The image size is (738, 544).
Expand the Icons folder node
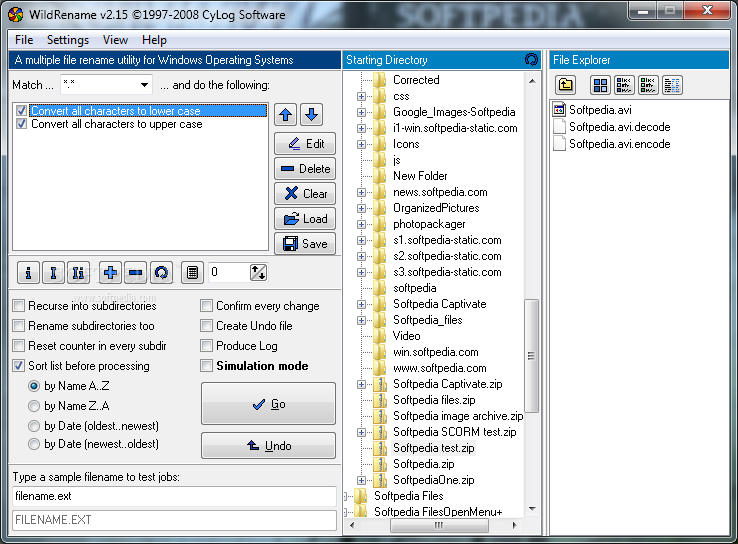(x=361, y=144)
